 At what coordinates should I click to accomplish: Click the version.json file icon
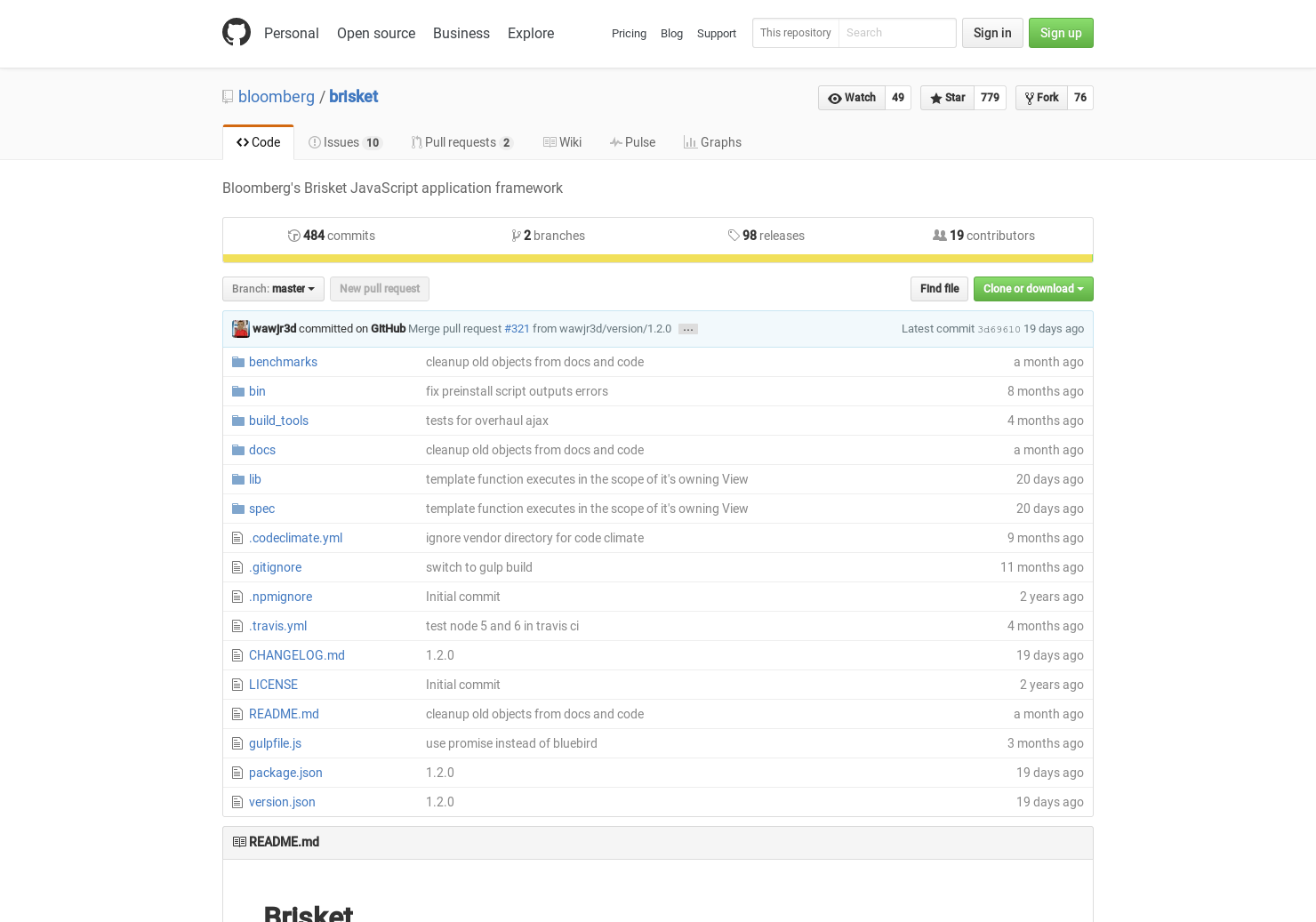(237, 802)
